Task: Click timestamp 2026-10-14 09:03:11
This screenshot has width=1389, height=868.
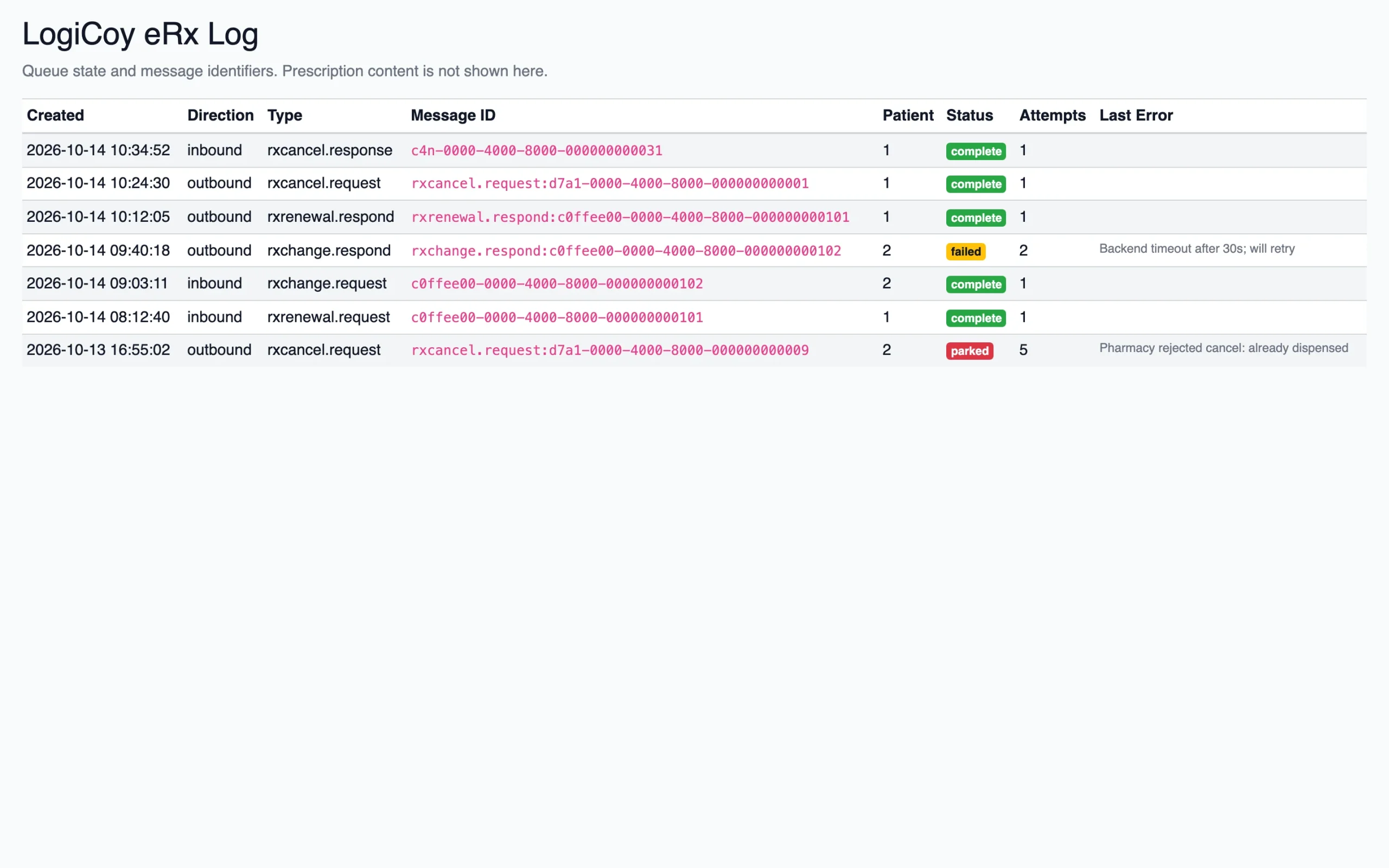Action: (x=97, y=284)
